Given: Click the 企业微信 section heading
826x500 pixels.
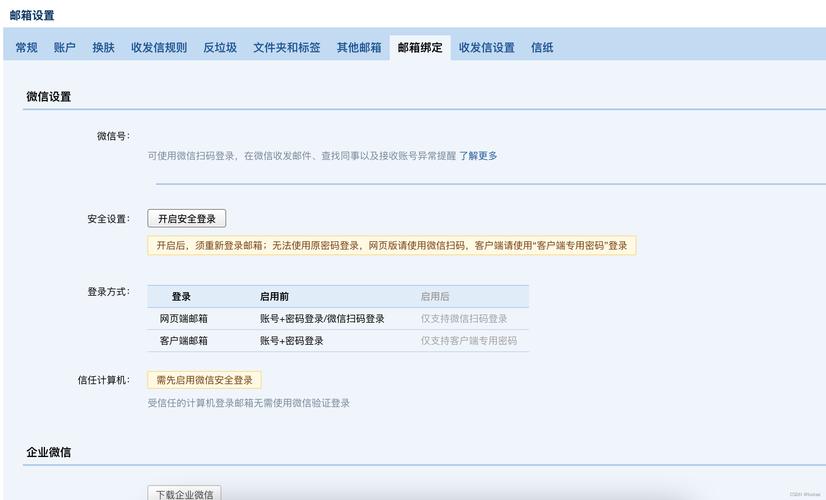Looking at the screenshot, I should tap(48, 452).
